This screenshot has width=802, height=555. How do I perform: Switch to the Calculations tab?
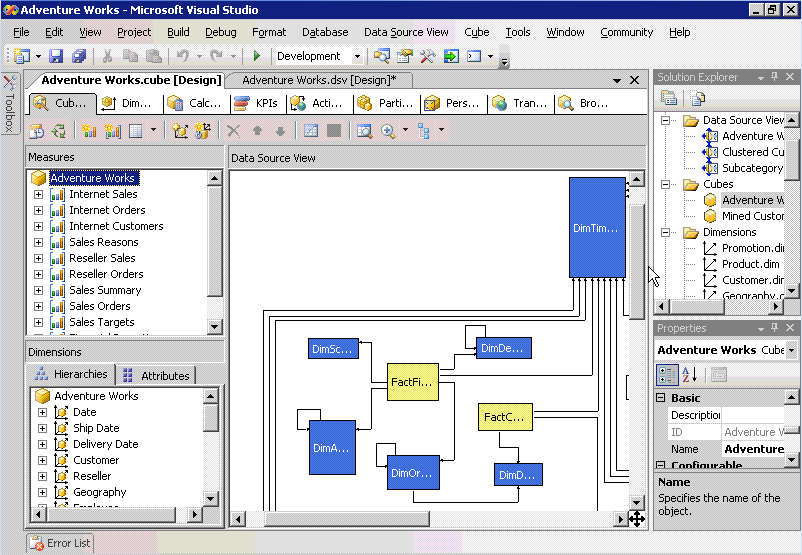click(x=194, y=103)
